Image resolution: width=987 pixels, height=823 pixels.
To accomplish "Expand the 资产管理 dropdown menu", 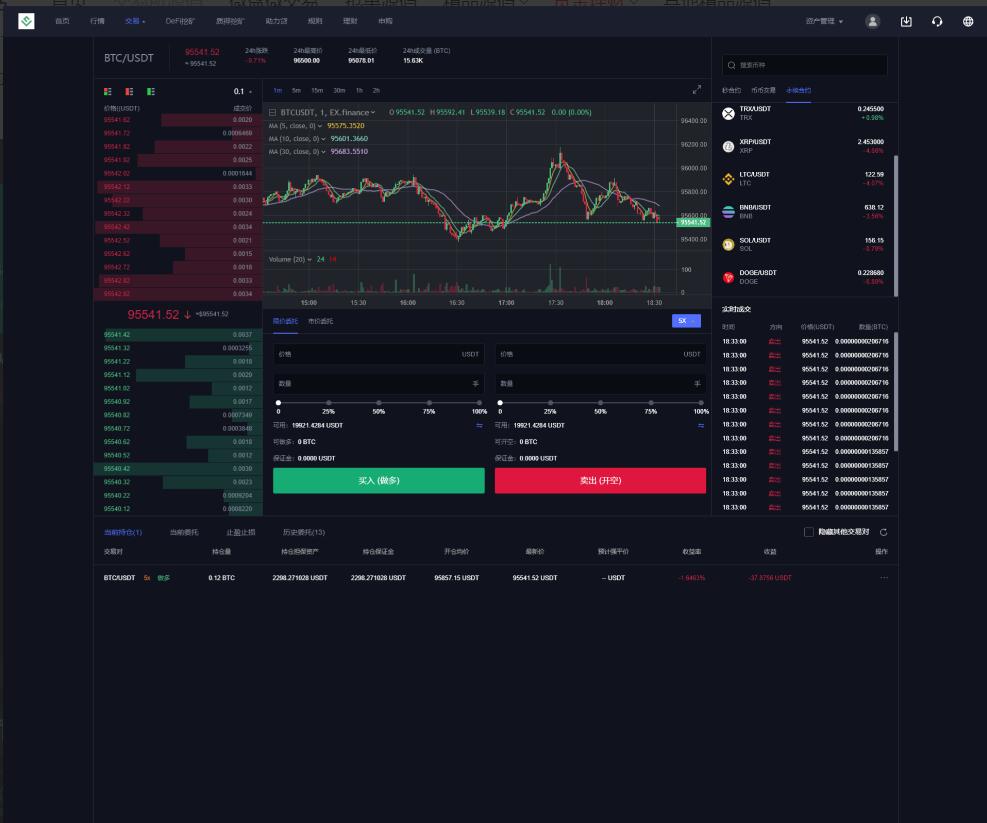I will 824,21.
